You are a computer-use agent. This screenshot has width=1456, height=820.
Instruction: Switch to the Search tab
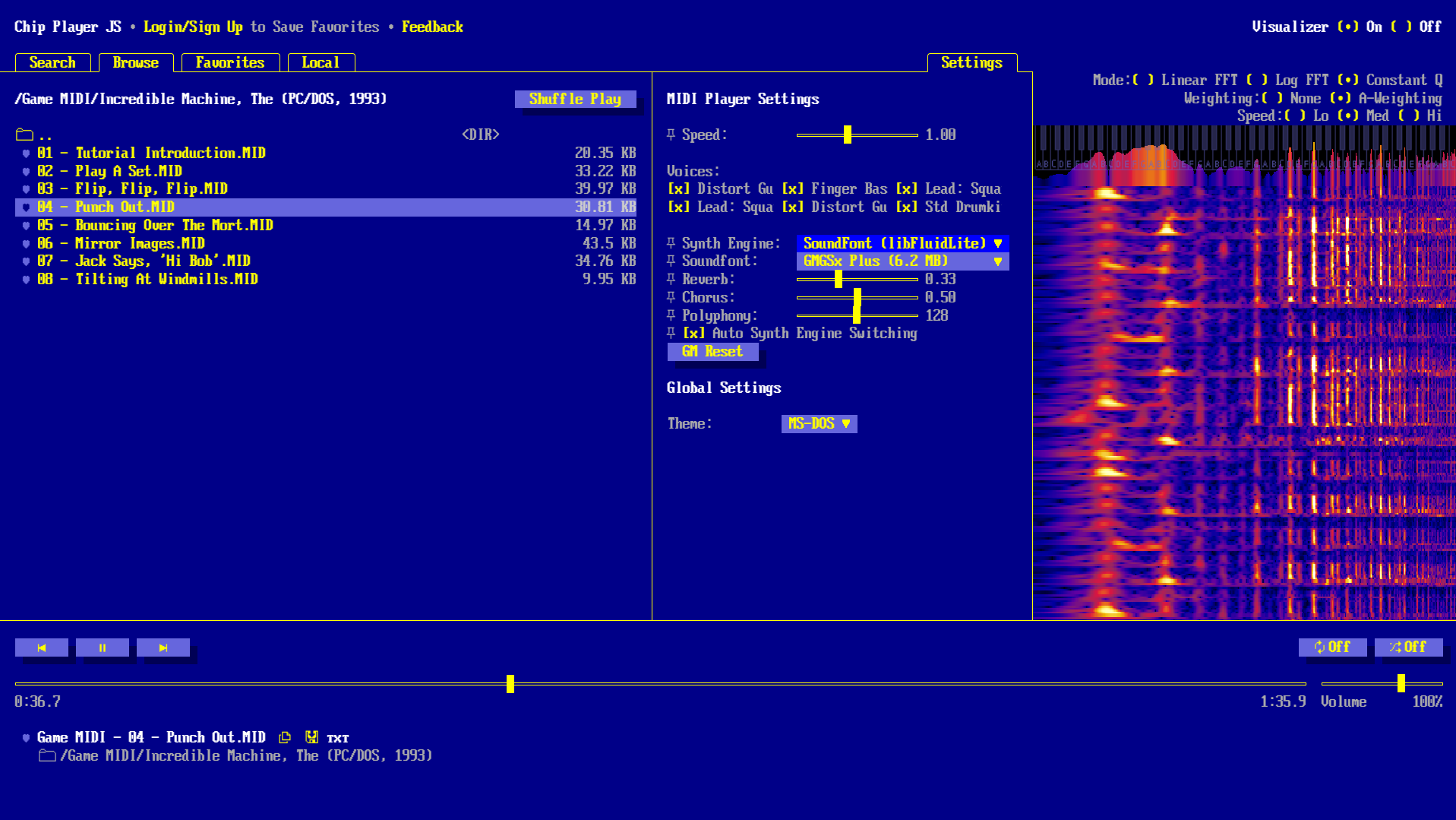pyautogui.click(x=52, y=62)
